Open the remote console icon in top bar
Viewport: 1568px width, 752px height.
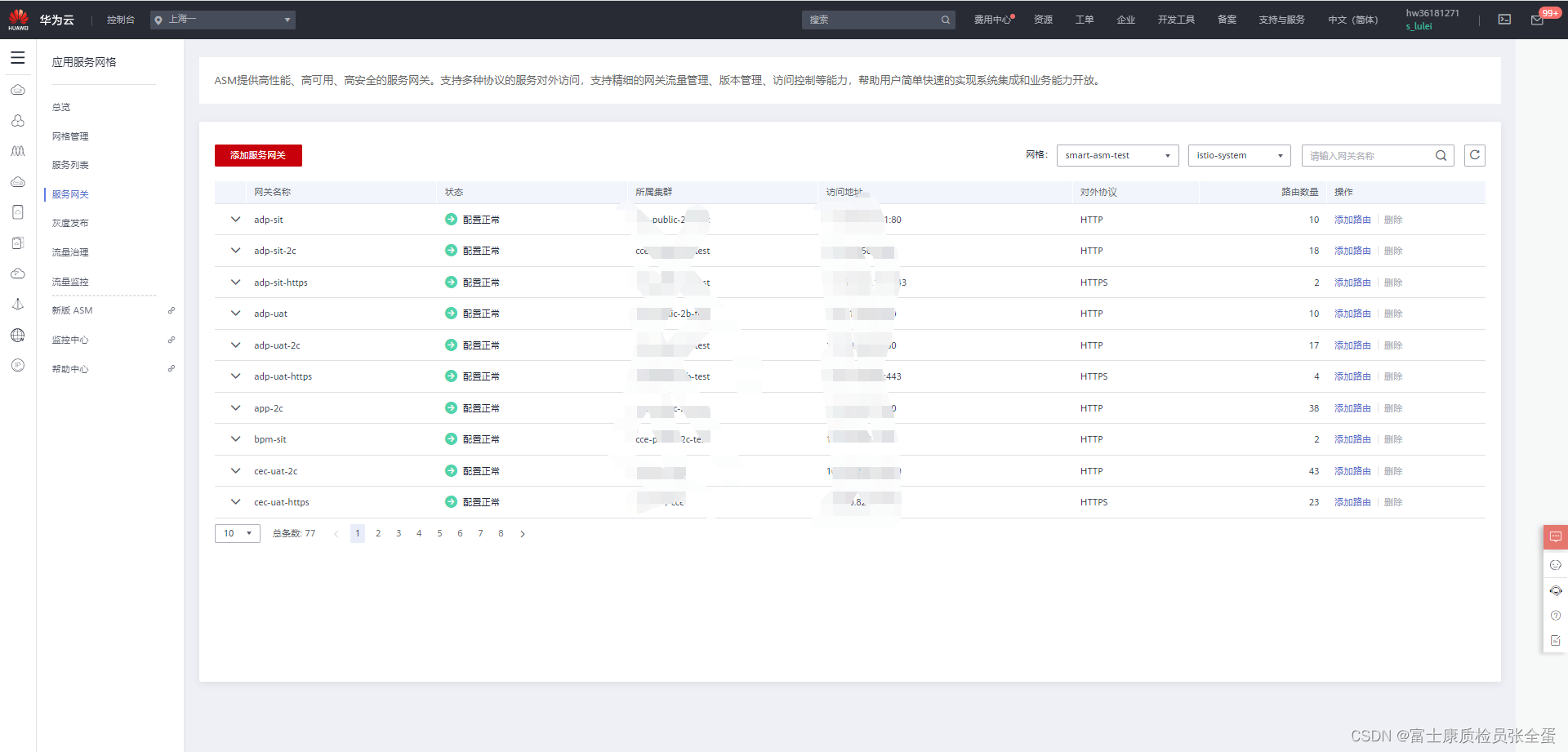point(1504,19)
